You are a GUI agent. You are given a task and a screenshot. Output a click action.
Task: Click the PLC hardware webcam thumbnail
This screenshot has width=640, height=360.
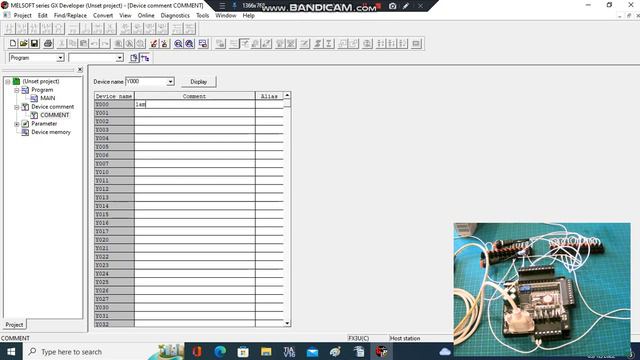(x=542, y=290)
